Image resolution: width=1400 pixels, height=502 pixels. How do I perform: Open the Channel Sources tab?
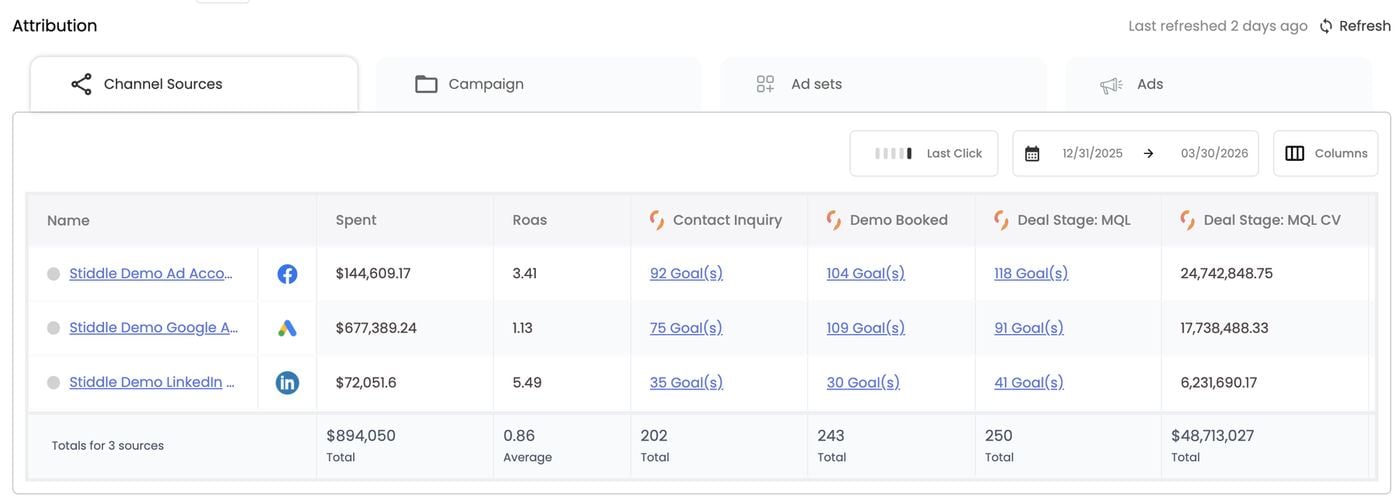pos(194,84)
